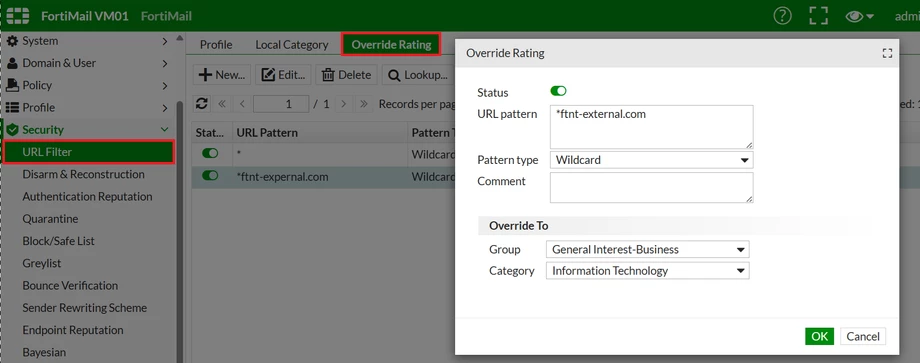
Task: Click the Domain & User person icon
Action: (12, 63)
